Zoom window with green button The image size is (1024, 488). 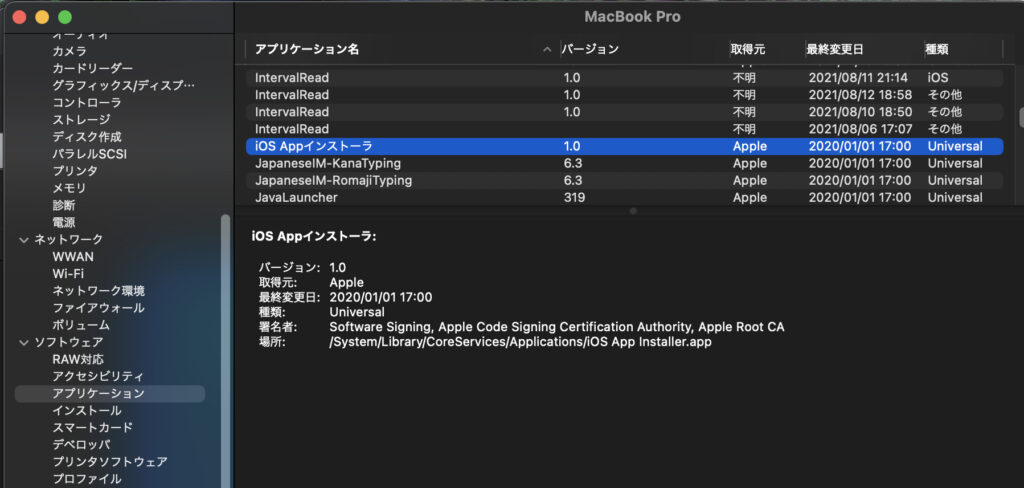pos(64,18)
